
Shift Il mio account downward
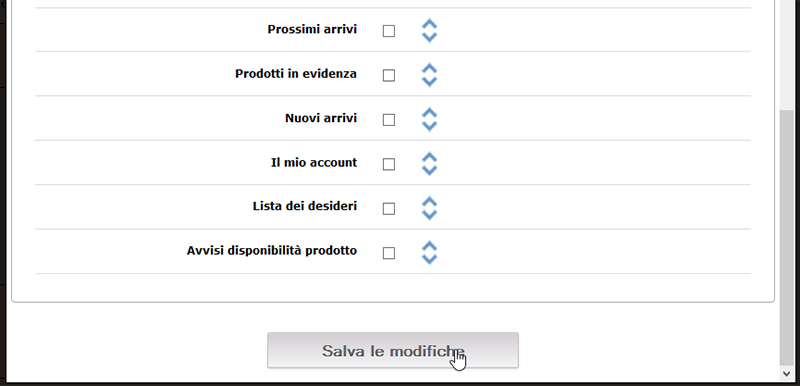[x=430, y=170]
